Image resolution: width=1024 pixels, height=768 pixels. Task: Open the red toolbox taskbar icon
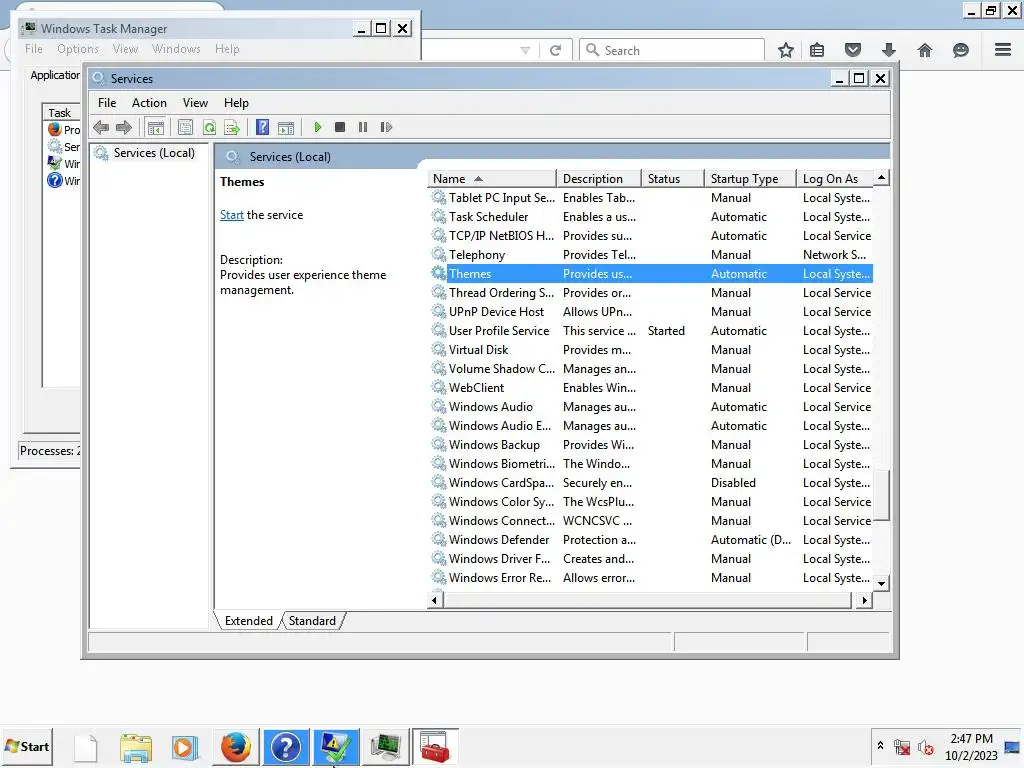click(435, 747)
